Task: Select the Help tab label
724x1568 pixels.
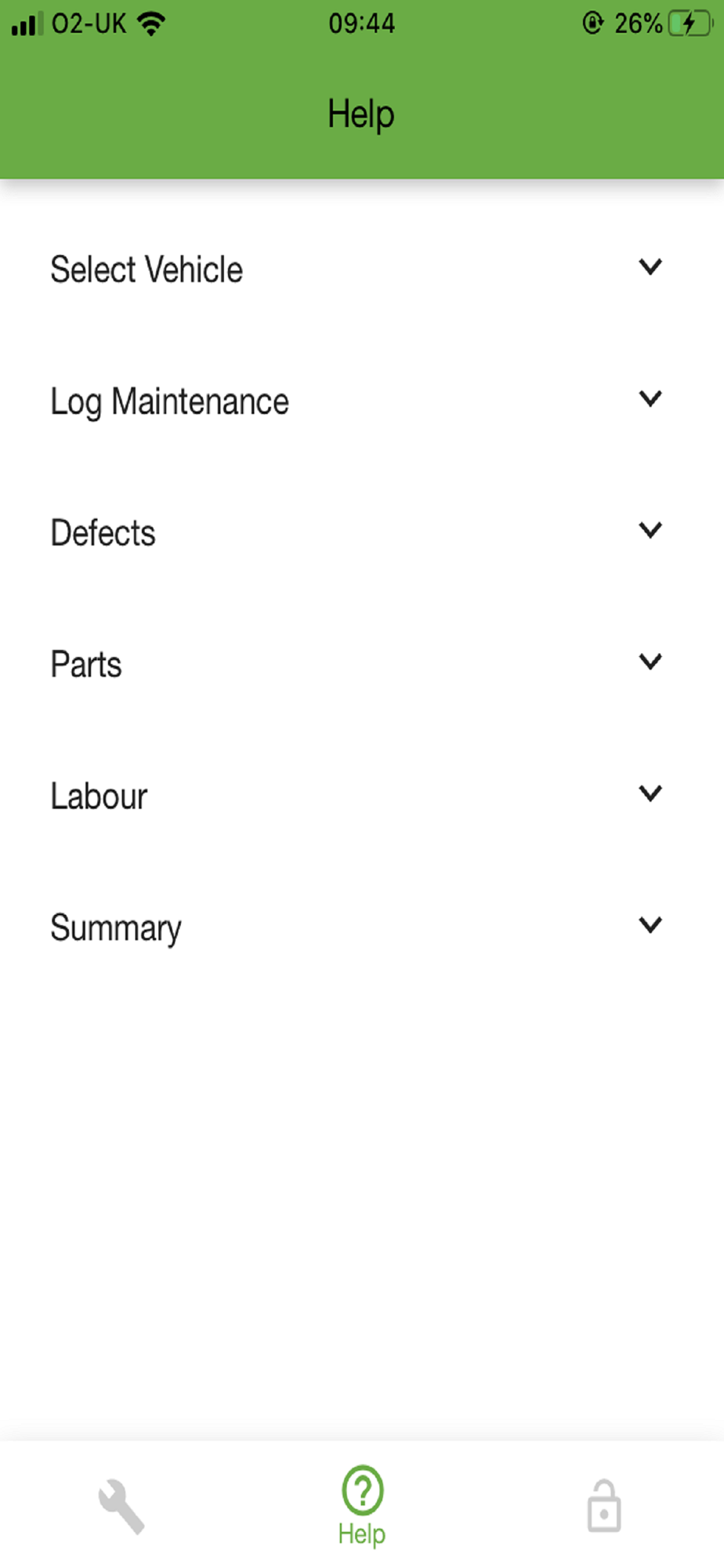Action: click(x=362, y=1534)
